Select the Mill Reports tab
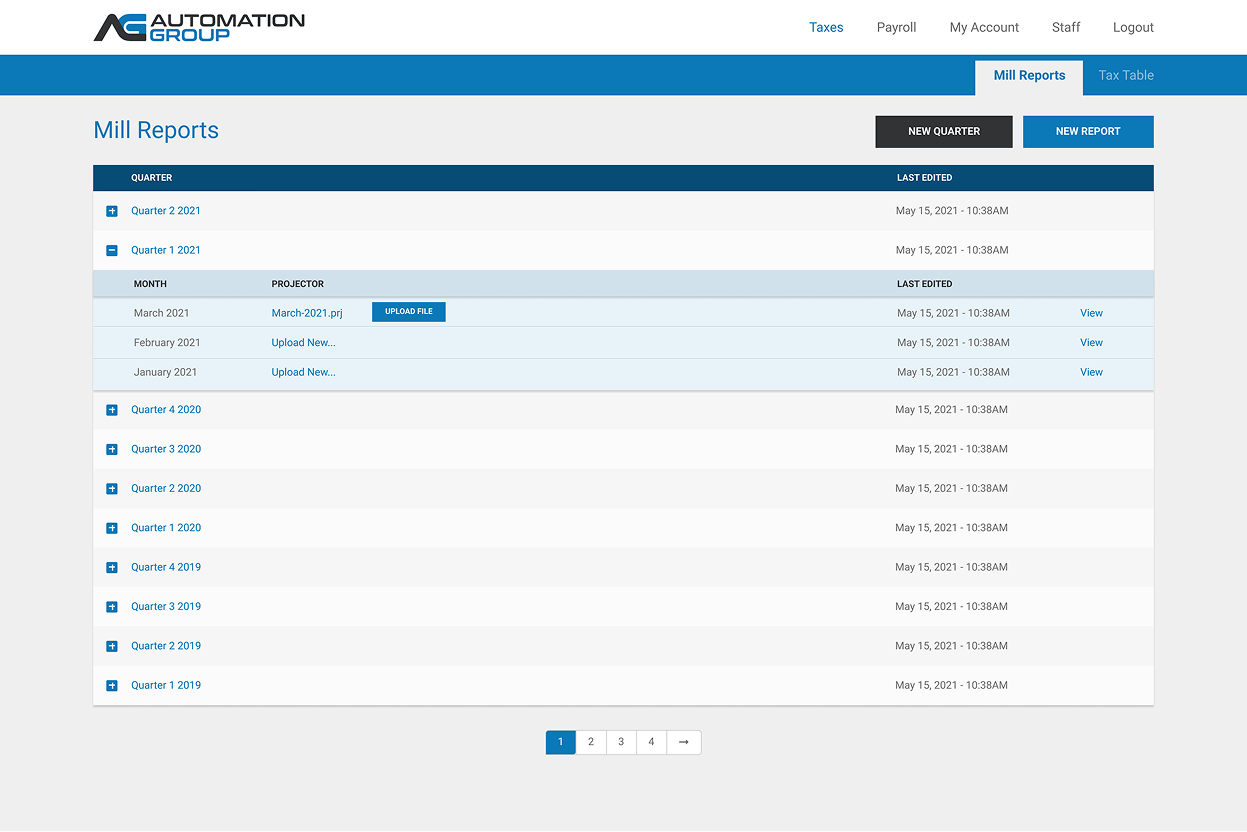 1029,75
